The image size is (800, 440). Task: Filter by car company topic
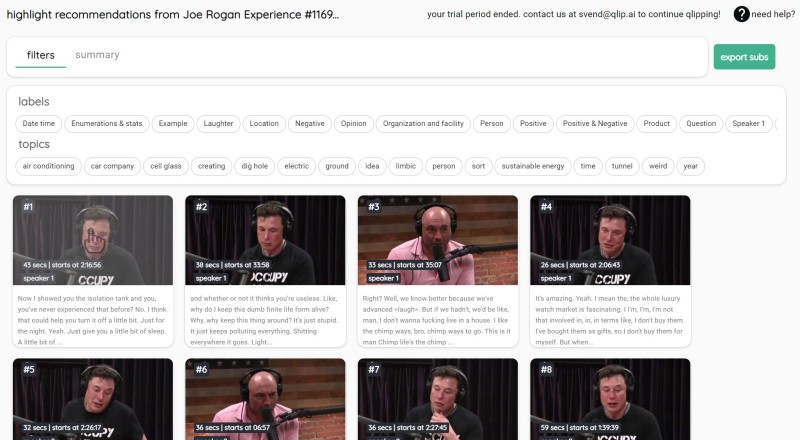click(x=112, y=166)
